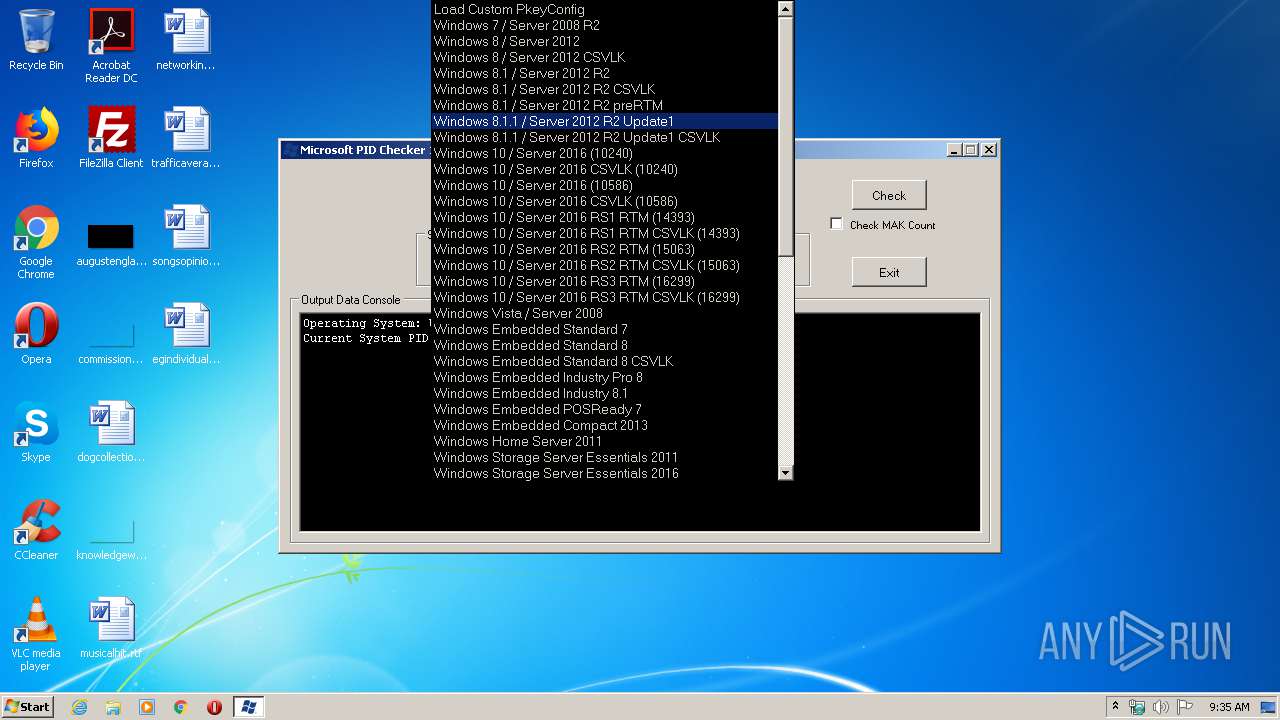Select Windows Storage Server Essentials 2011
The width and height of the screenshot is (1280, 720).
[604, 457]
